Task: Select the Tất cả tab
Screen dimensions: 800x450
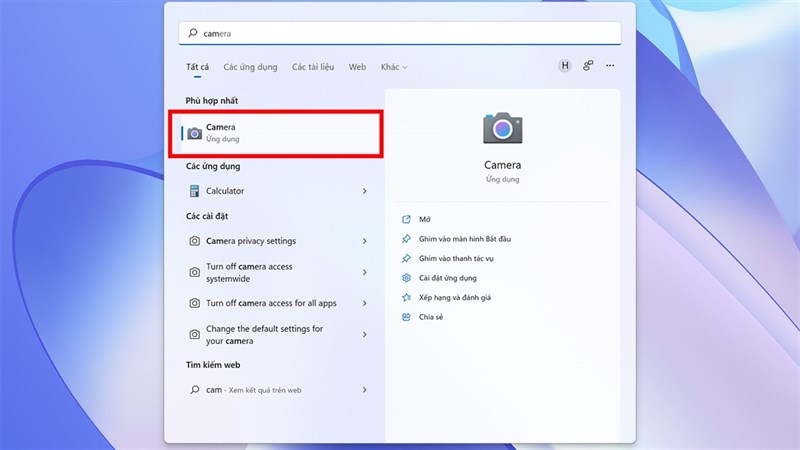Action: 197,67
